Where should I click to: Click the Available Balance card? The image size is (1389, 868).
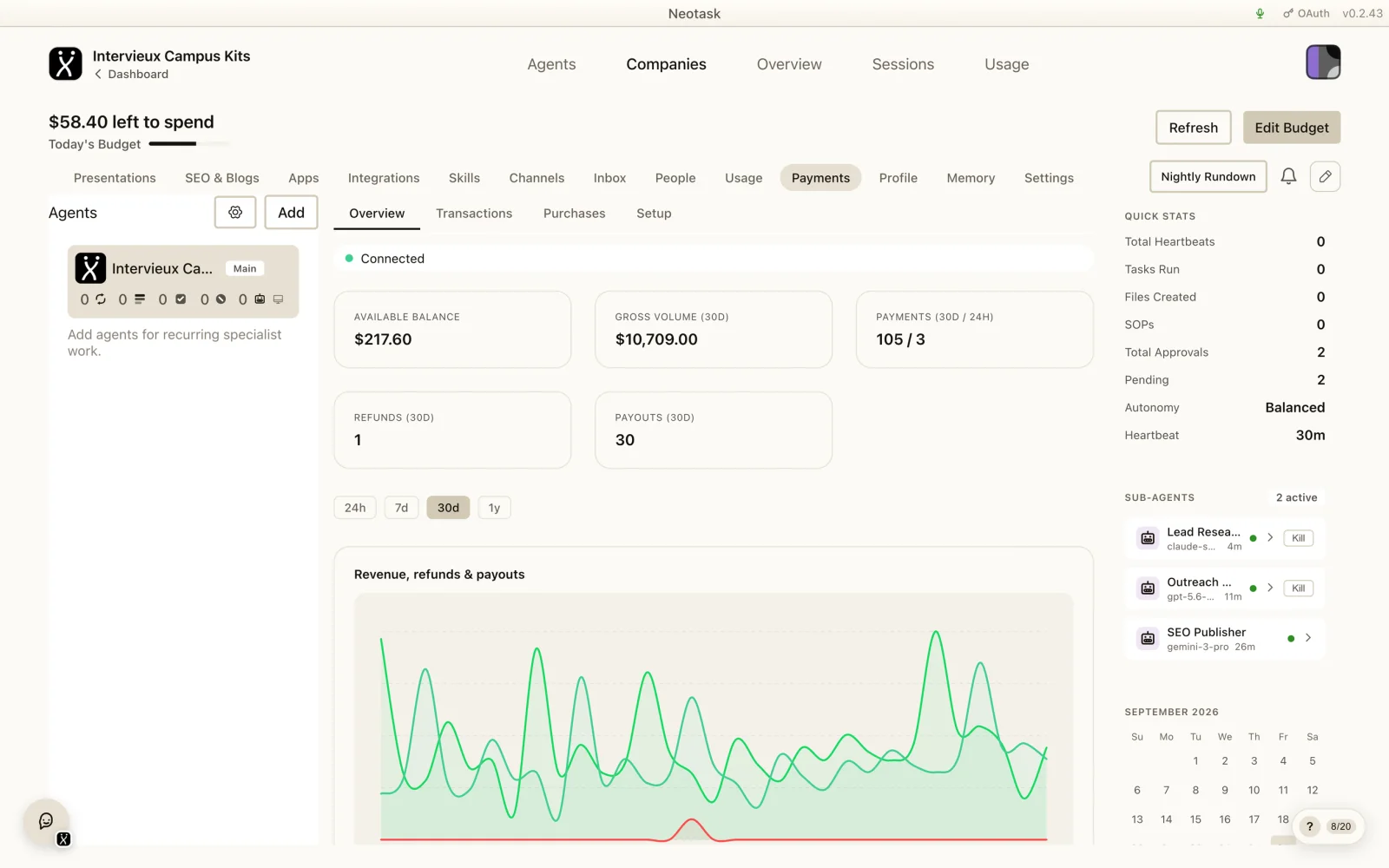(x=452, y=329)
